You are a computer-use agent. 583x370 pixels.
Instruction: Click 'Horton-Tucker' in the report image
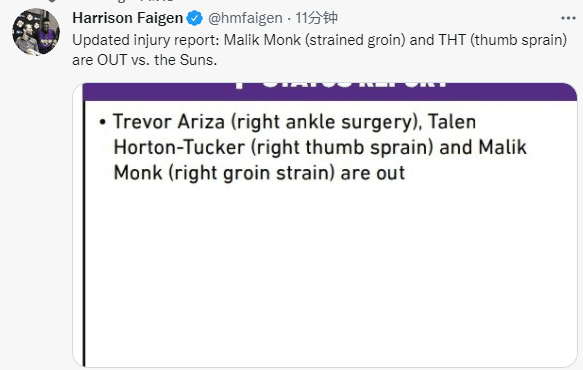click(179, 147)
